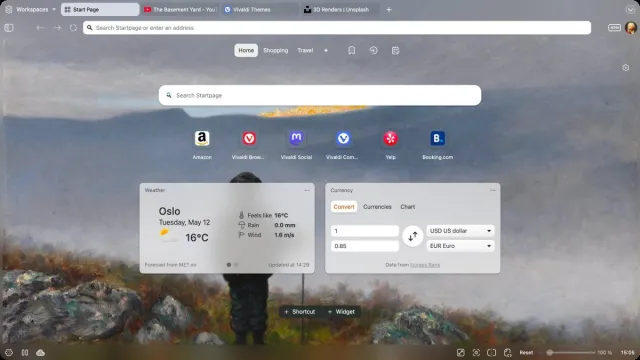Switch to the Vivaldi Themes tab
640x360 pixels.
[260, 9]
